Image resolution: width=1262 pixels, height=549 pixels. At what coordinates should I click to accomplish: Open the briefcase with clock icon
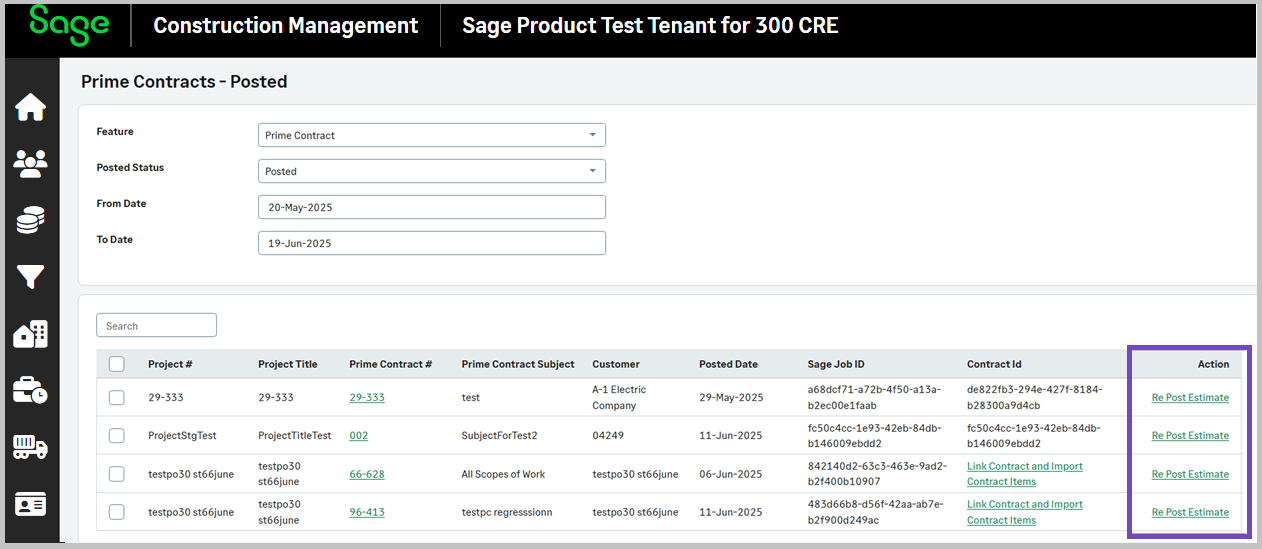click(30, 390)
